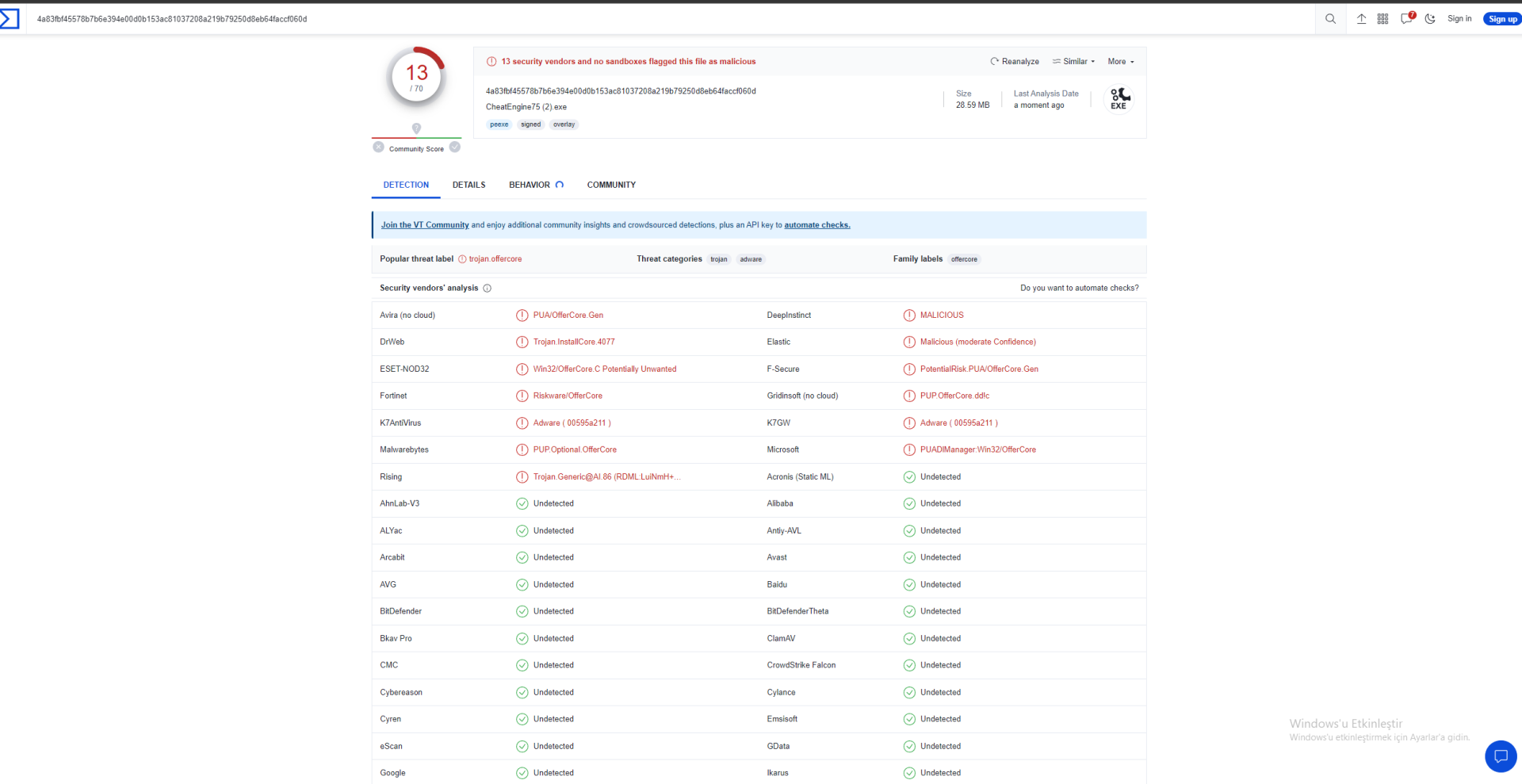Click the EXE file type icon
This screenshot has height=784, width=1522.
pos(1119,99)
